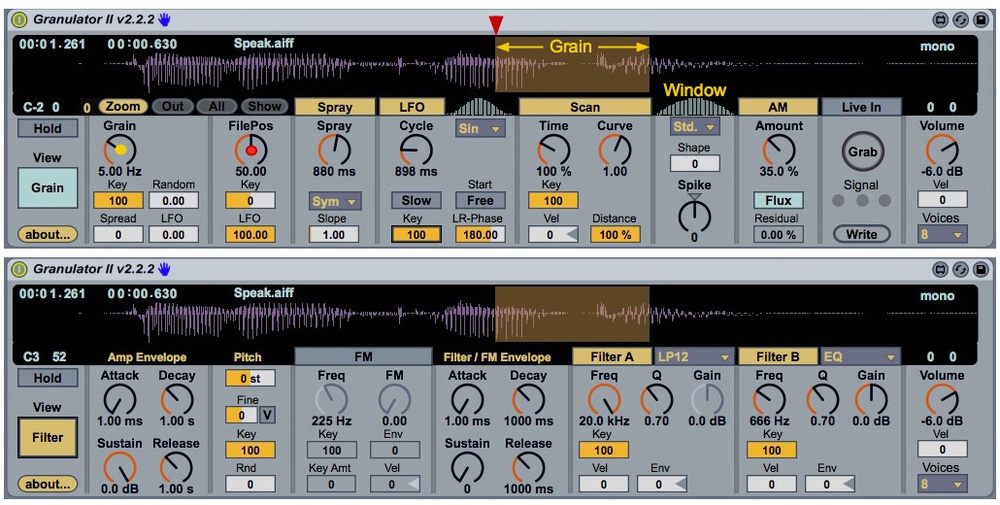Click the Scan Curve knob
Image resolution: width=1000 pixels, height=505 pixels.
coord(615,150)
